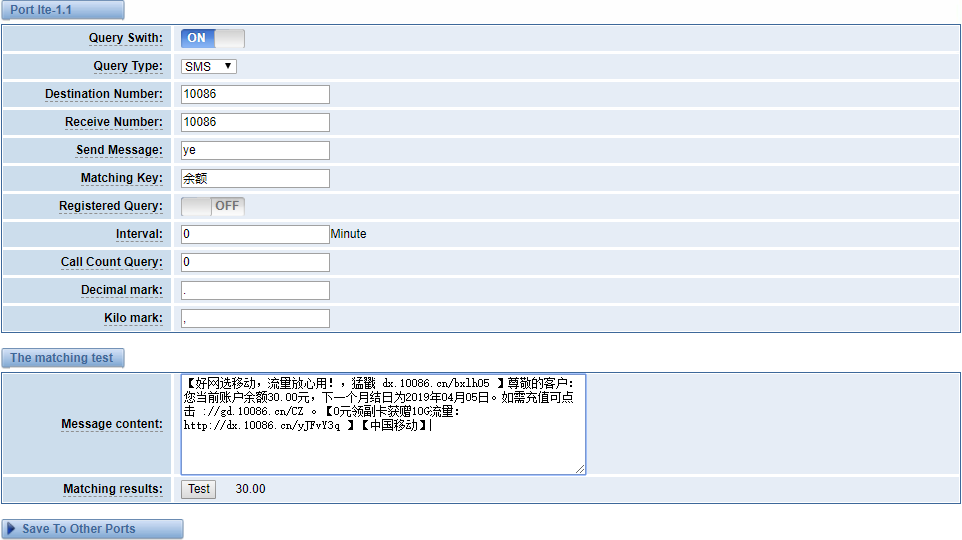Viewport: 962px width, 540px height.
Task: Click the Send Message label
Action: coord(120,150)
